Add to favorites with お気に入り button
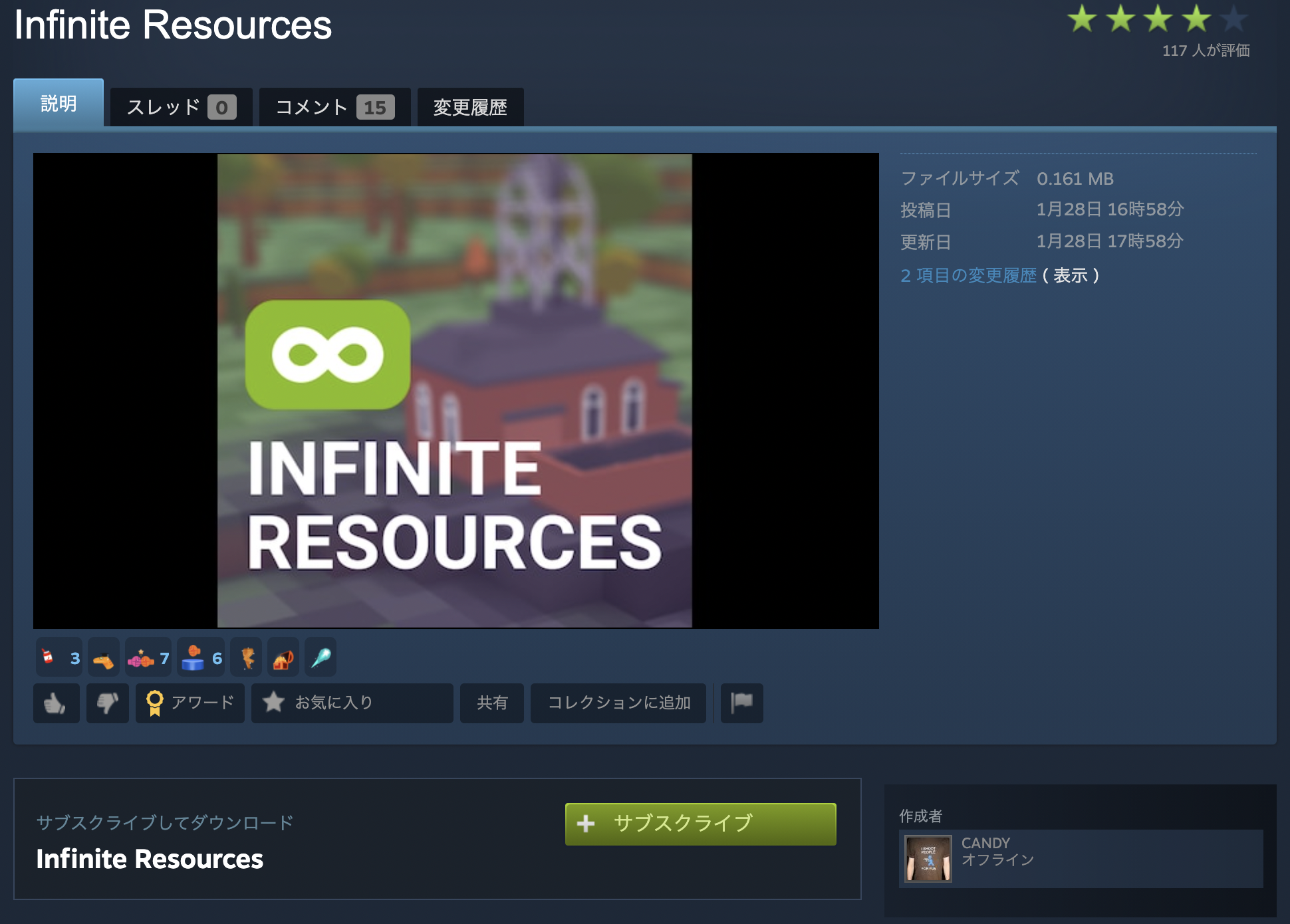Screen dimensions: 1290x924 (x=352, y=703)
